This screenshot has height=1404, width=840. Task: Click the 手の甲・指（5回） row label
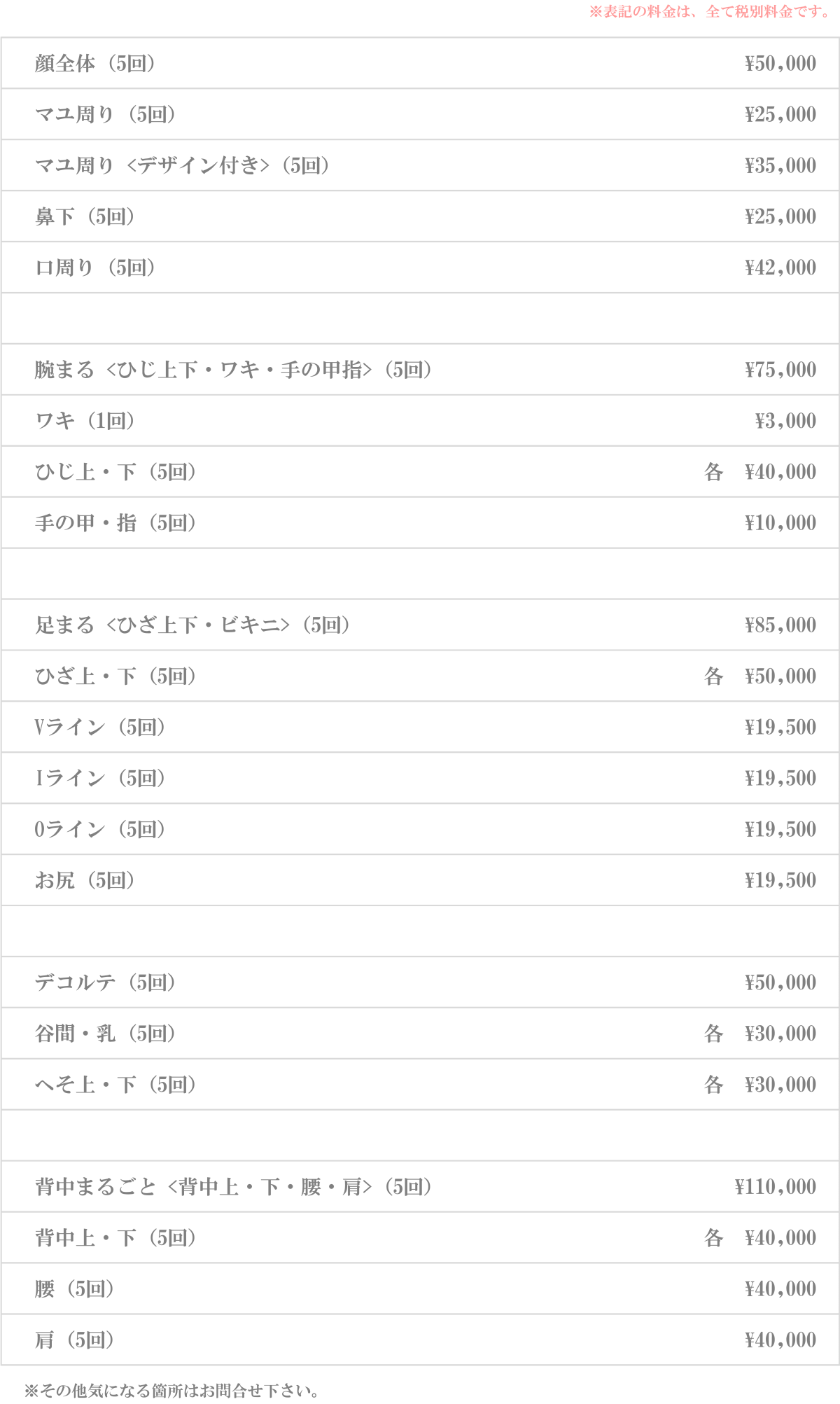[115, 524]
